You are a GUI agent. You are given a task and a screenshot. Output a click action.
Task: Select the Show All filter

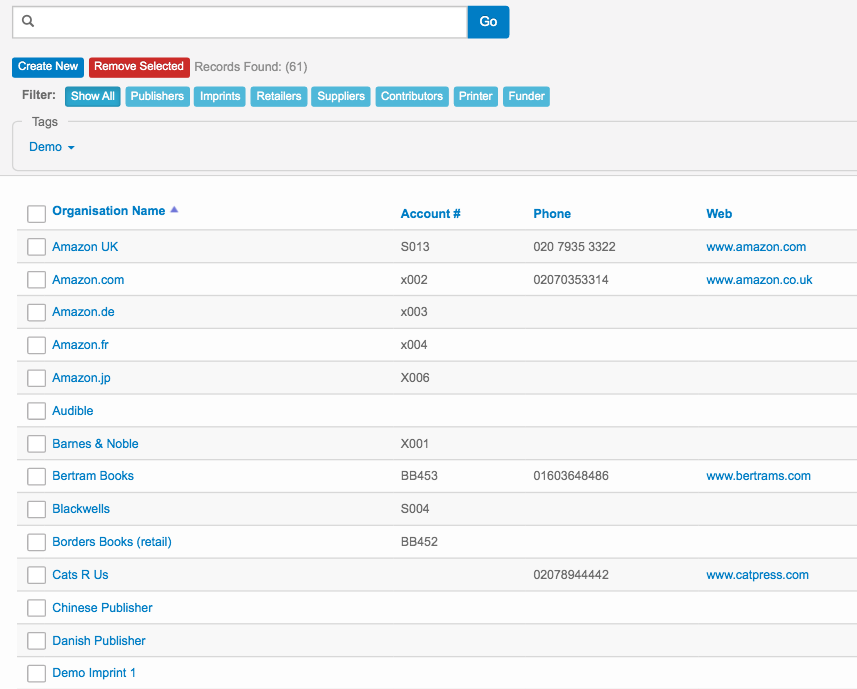[x=92, y=96]
